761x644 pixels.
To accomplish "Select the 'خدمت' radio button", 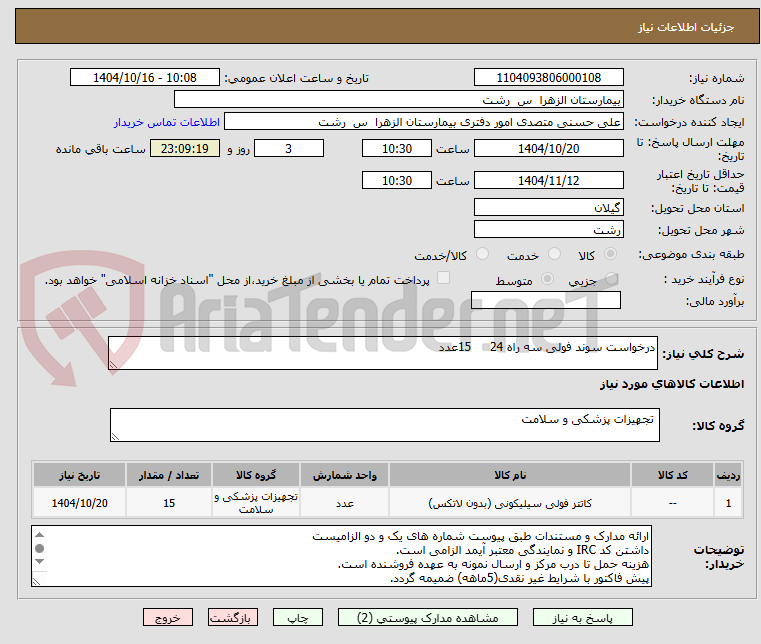I will 554,254.
